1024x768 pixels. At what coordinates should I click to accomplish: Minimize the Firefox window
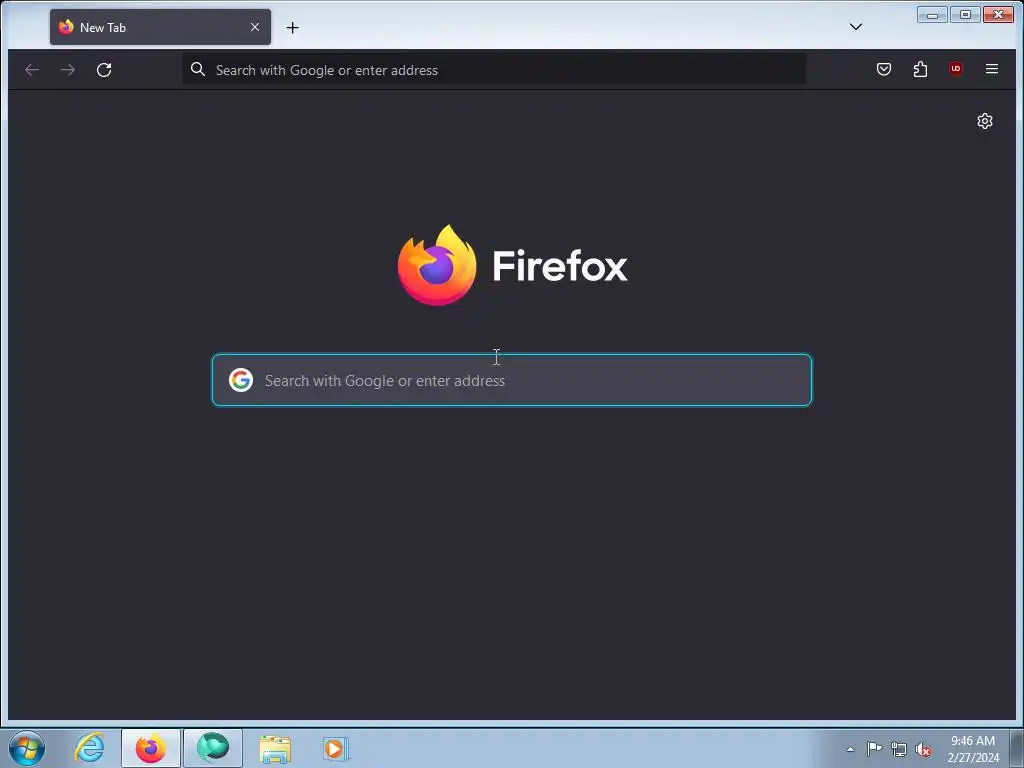932,14
